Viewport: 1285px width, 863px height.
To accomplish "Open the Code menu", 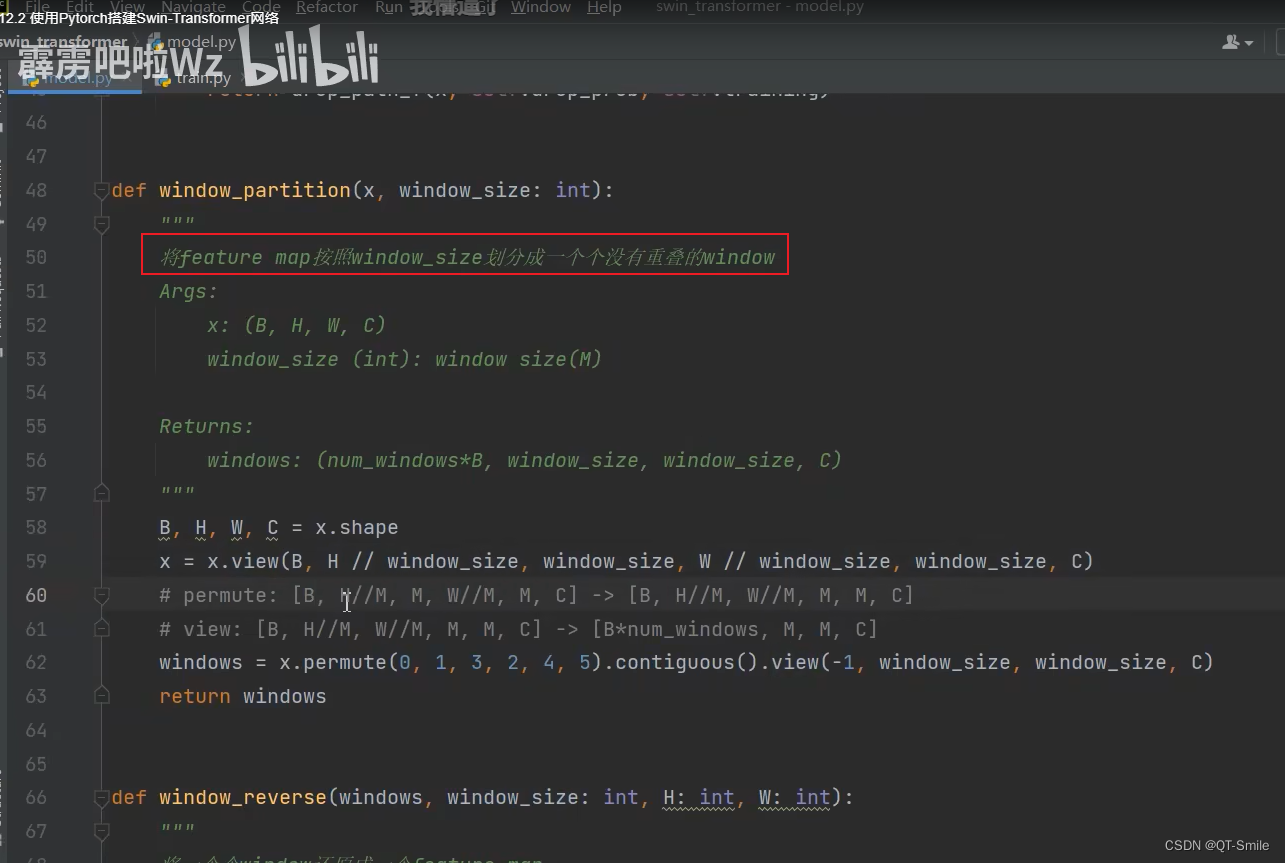I will pos(261,7).
